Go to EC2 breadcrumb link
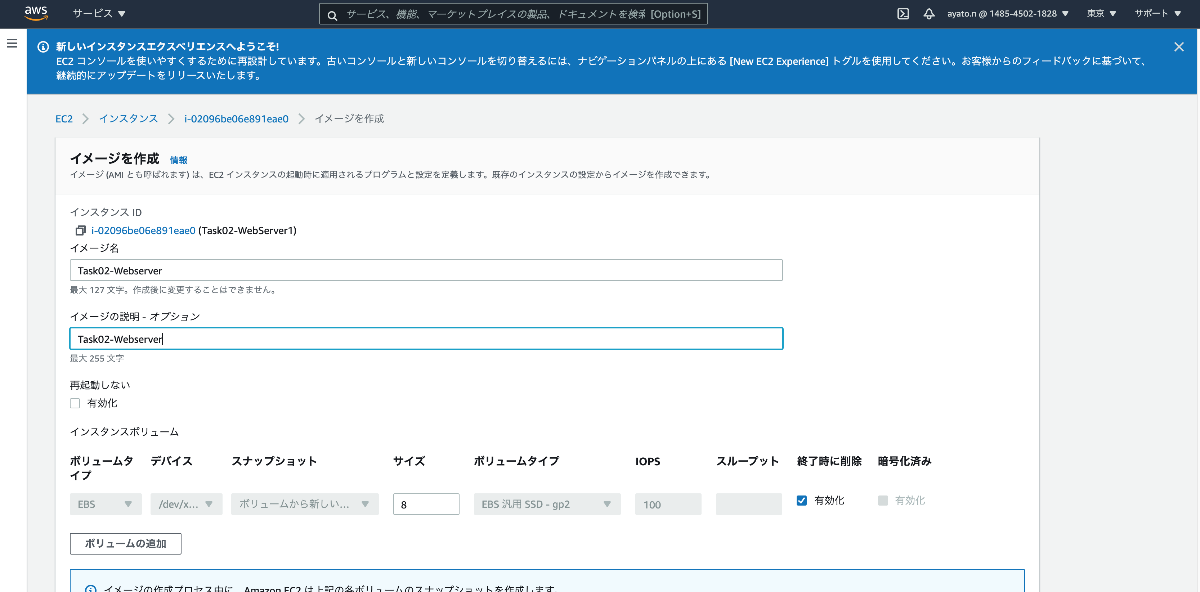The height and width of the screenshot is (592, 1200). [x=64, y=118]
